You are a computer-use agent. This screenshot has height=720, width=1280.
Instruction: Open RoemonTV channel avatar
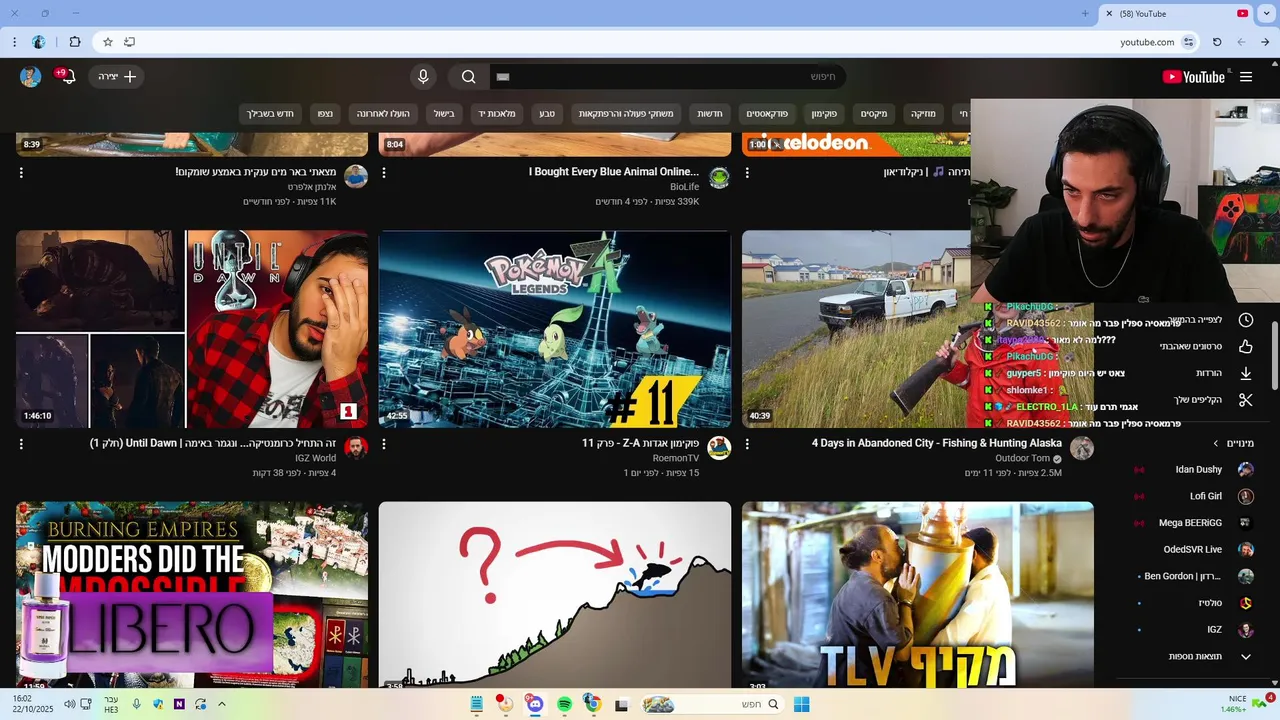(719, 448)
